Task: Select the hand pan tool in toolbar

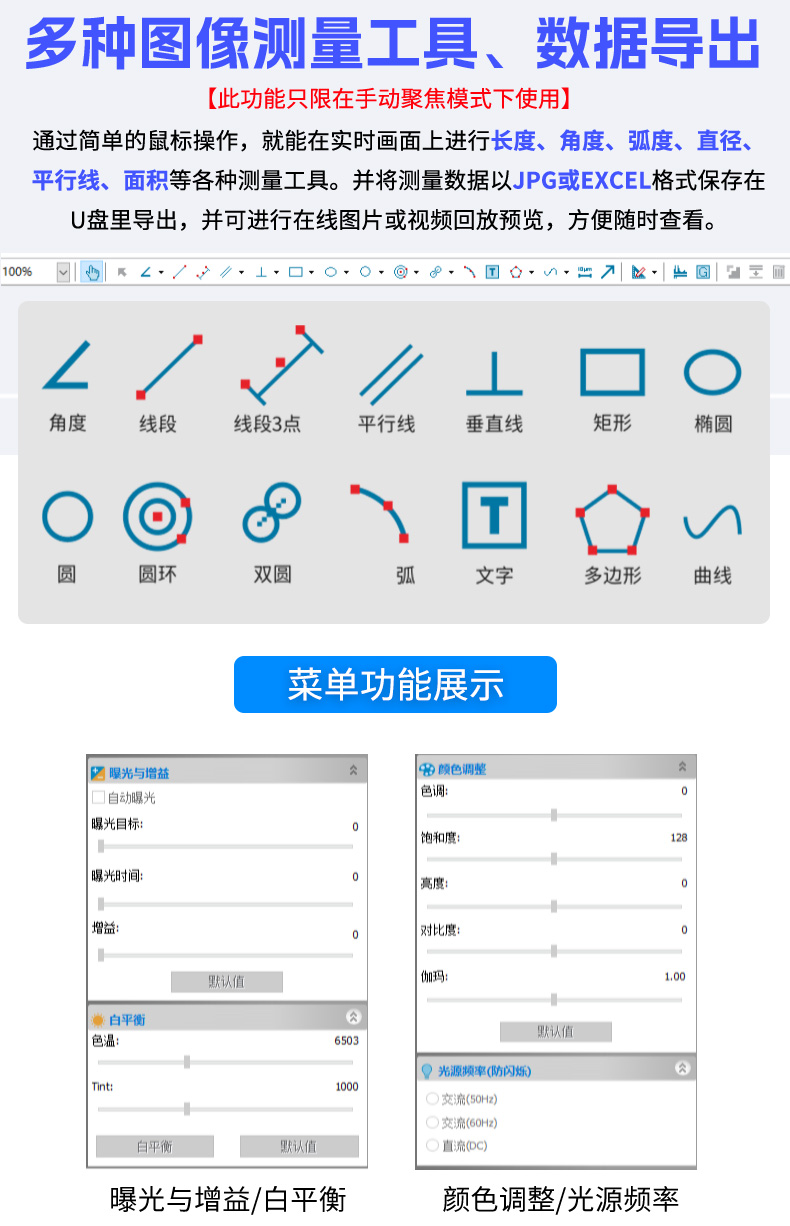Action: pos(92,272)
